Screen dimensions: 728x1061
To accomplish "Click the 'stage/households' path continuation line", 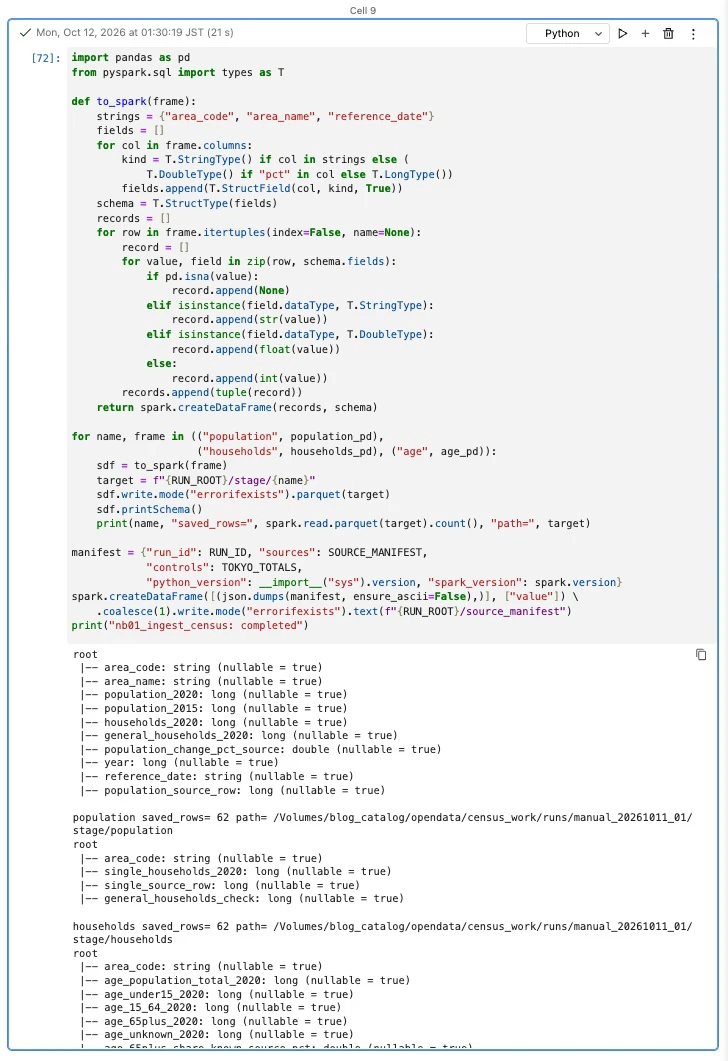I will point(123,939).
